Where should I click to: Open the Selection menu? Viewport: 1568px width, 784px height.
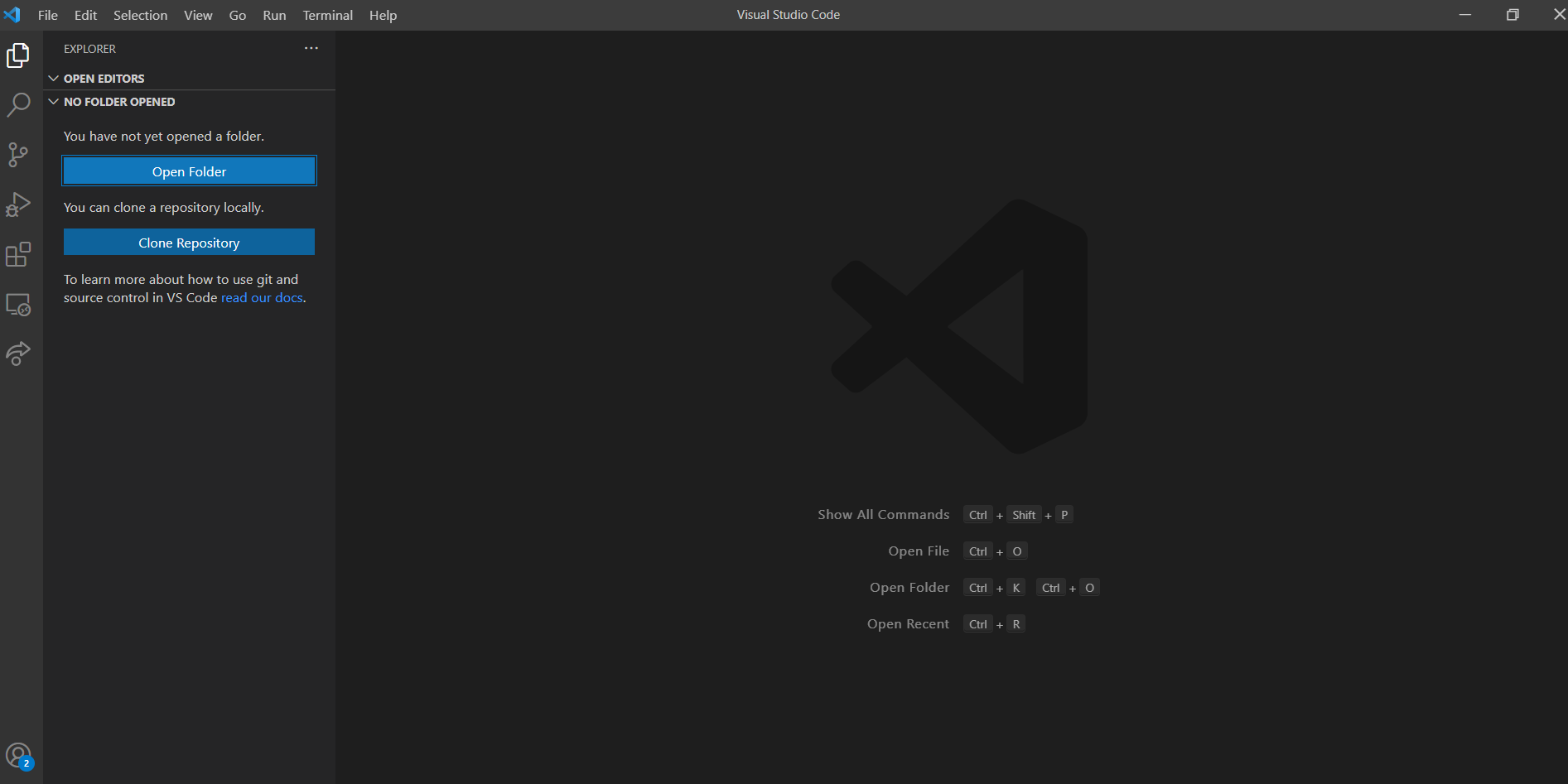140,15
